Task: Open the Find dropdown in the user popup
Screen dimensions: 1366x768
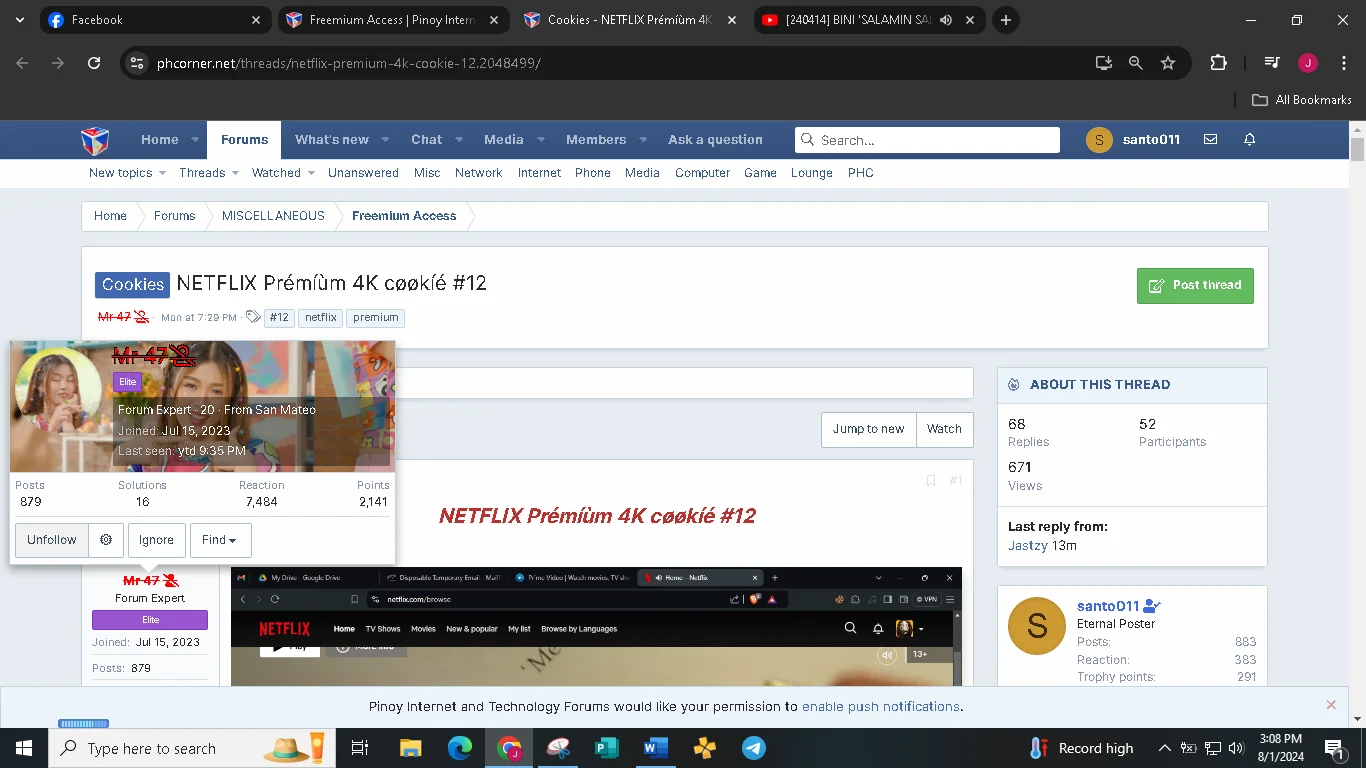Action: click(220, 540)
